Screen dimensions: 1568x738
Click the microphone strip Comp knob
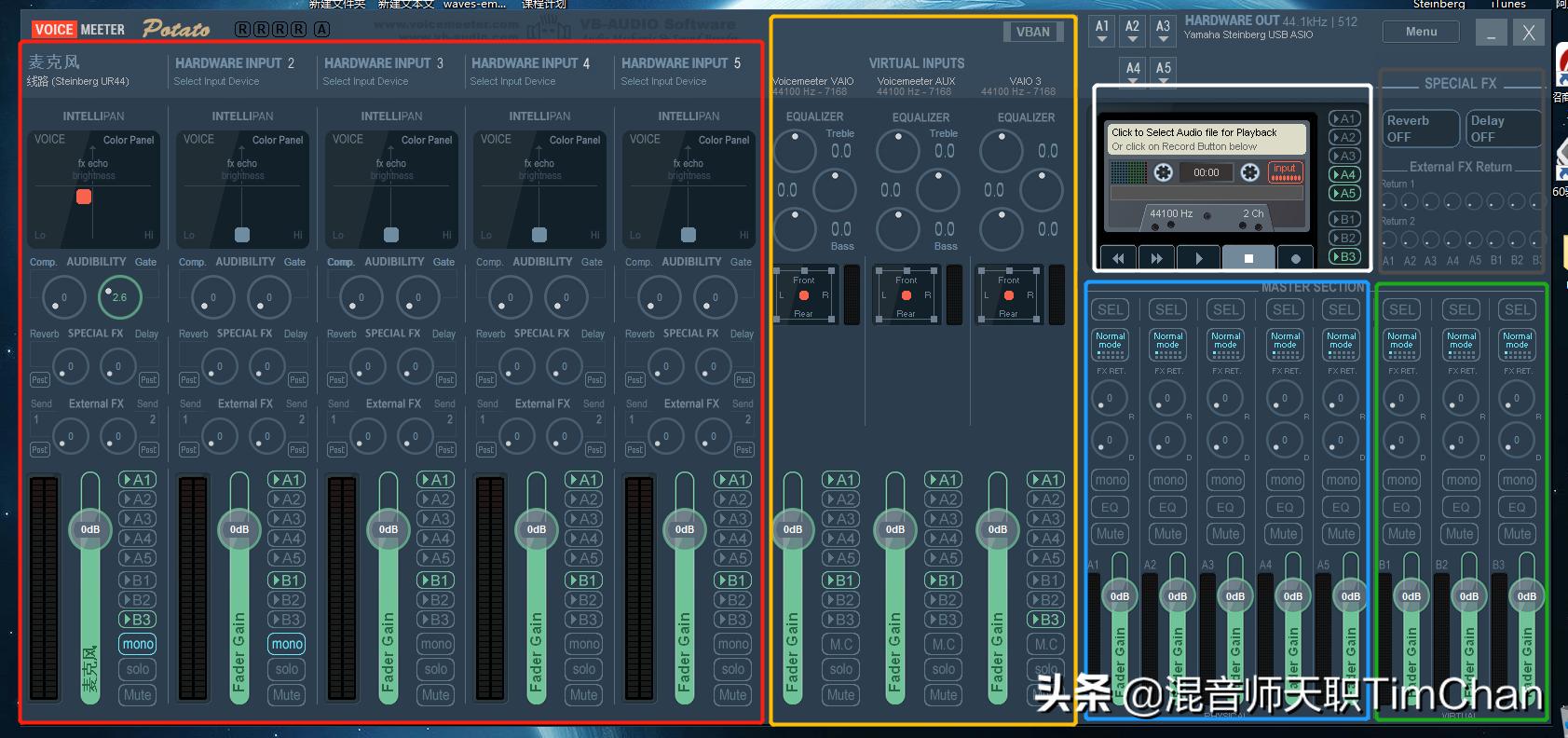pyautogui.click(x=63, y=297)
